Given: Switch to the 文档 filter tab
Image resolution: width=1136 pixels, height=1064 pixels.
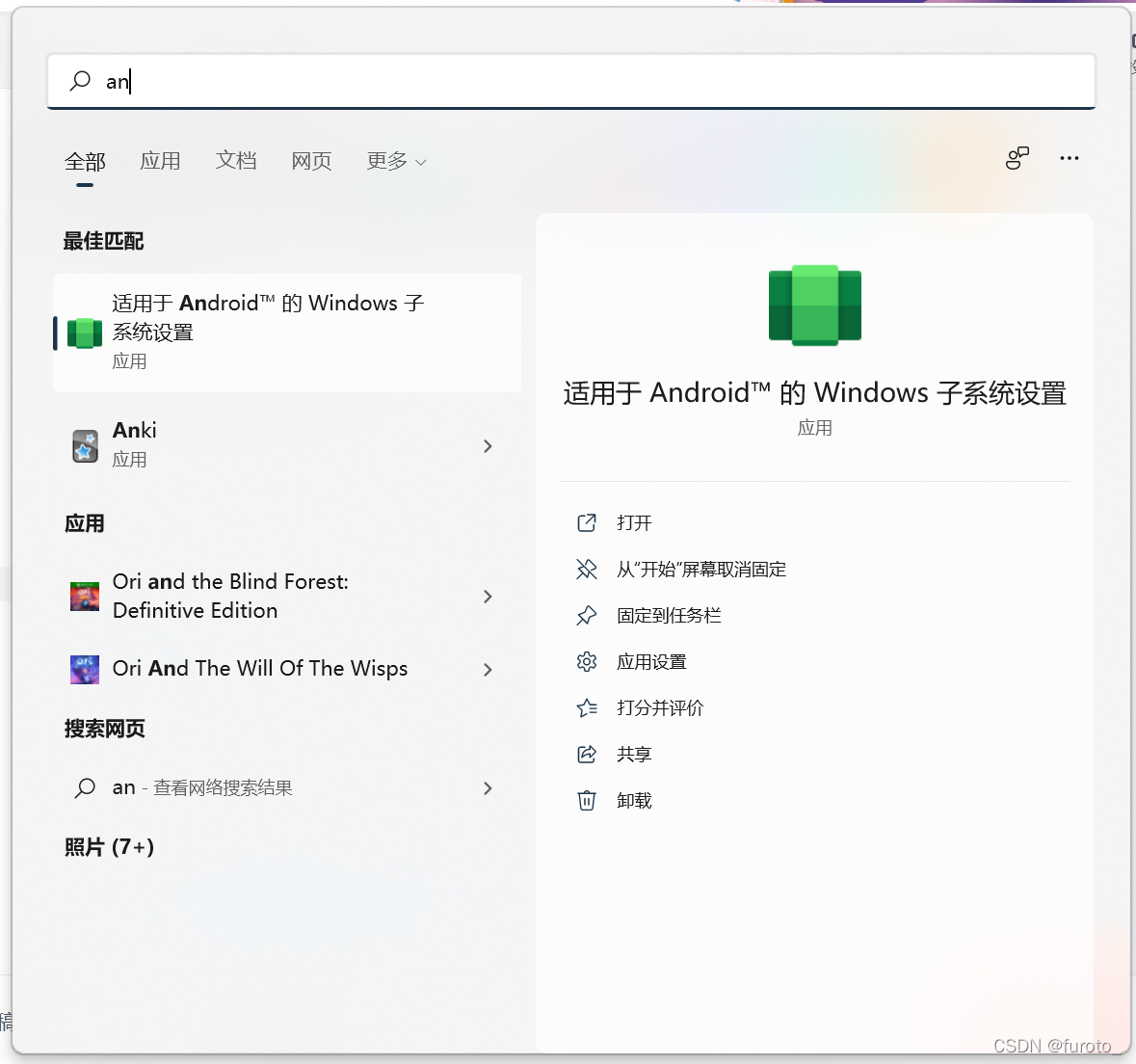Looking at the screenshot, I should click(x=235, y=161).
